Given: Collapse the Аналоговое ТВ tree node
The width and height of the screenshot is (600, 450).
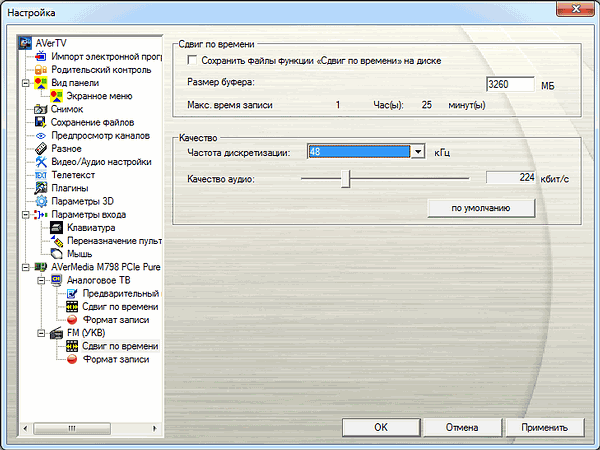Looking at the screenshot, I should click(x=41, y=280).
